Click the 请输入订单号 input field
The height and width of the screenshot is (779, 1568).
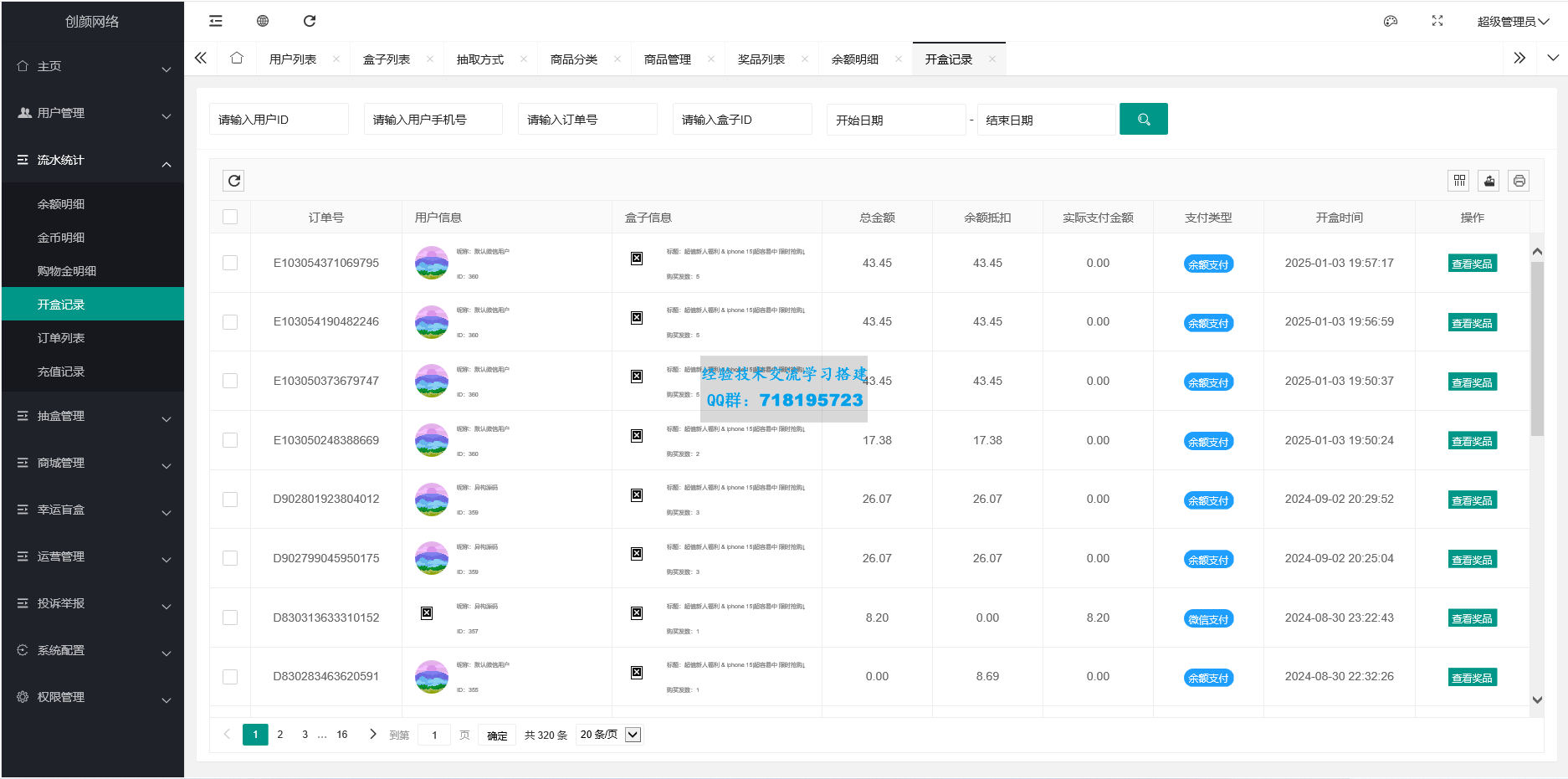coord(587,120)
